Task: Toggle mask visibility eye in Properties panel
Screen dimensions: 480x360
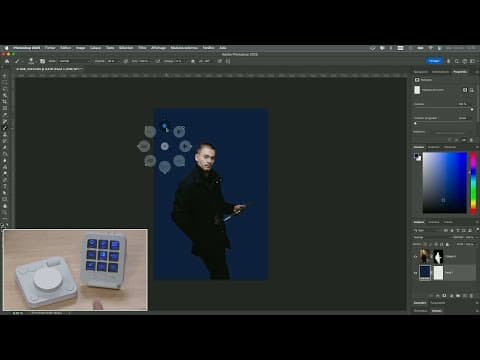Action: [464, 140]
